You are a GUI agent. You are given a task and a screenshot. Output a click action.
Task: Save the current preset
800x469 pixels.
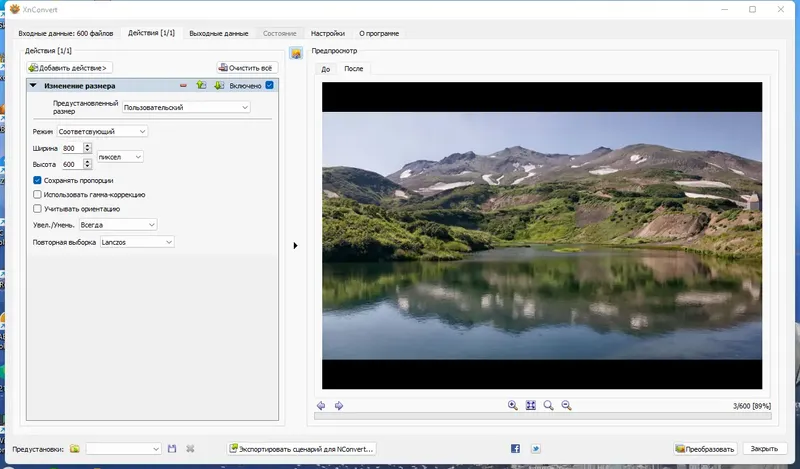pos(172,449)
